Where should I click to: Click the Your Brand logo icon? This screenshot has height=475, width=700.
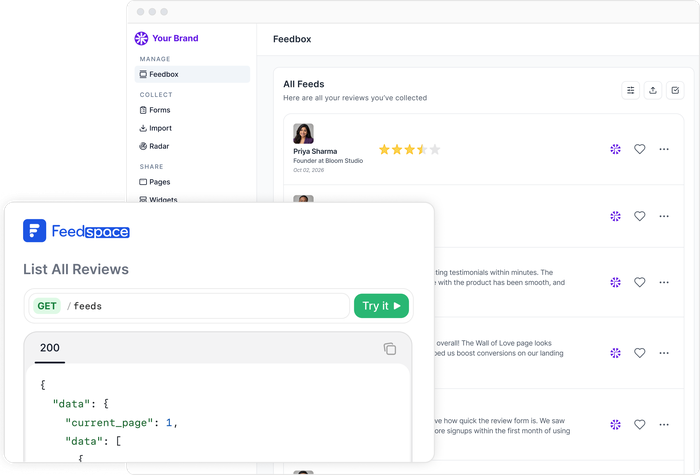(141, 38)
